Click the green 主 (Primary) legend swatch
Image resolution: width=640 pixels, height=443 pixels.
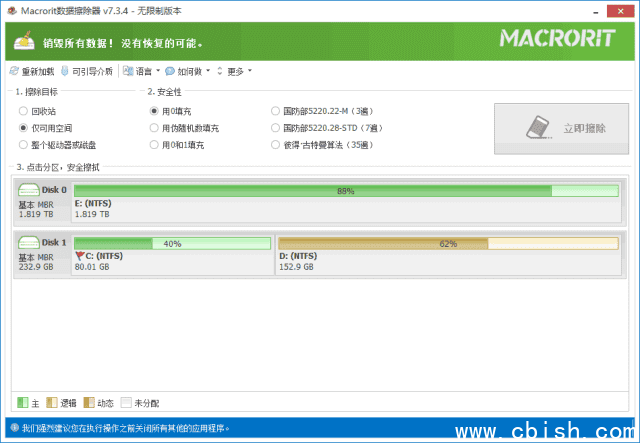(23, 403)
